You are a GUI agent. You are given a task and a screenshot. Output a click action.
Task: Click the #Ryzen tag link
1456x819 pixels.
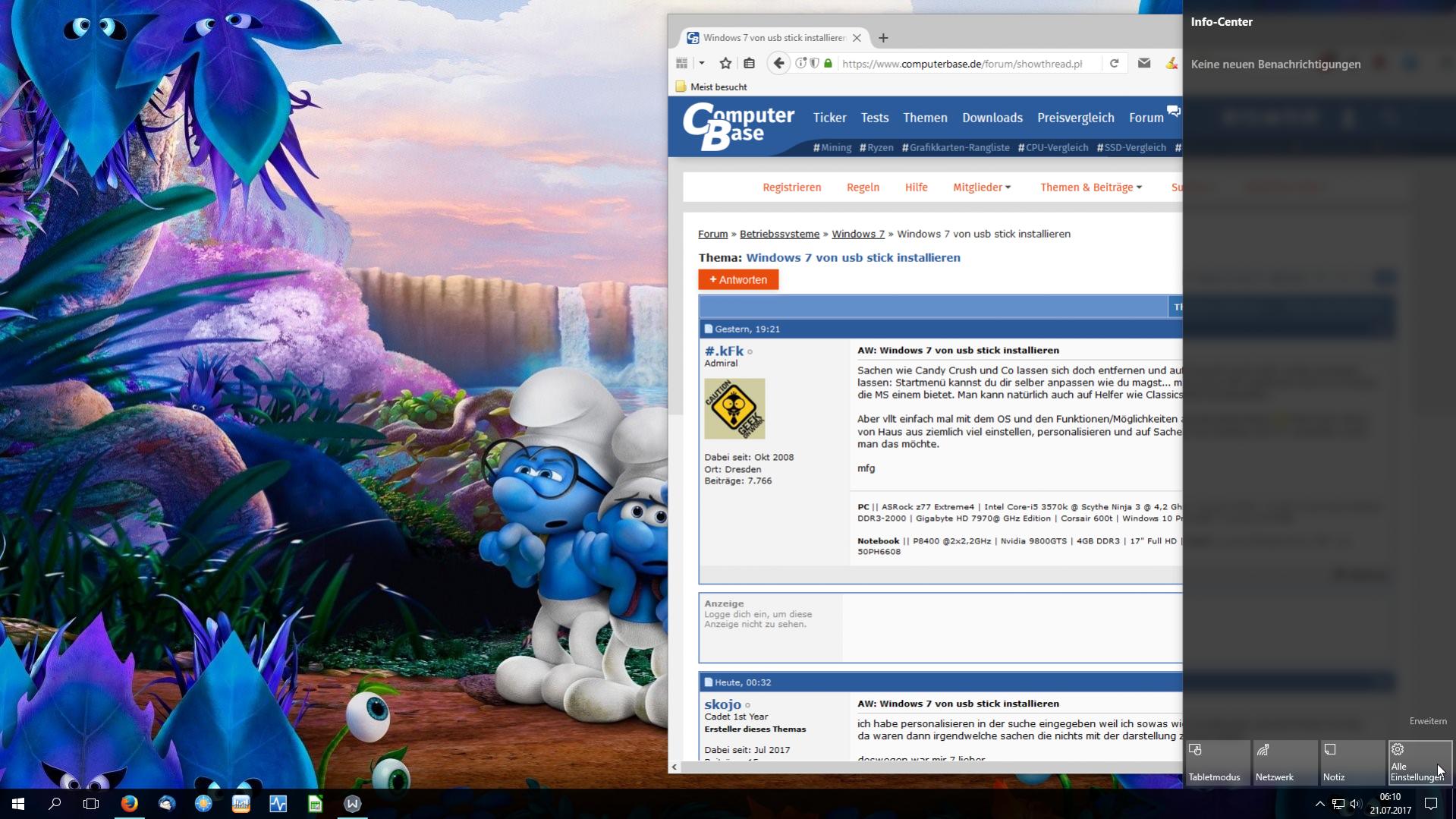tap(876, 148)
